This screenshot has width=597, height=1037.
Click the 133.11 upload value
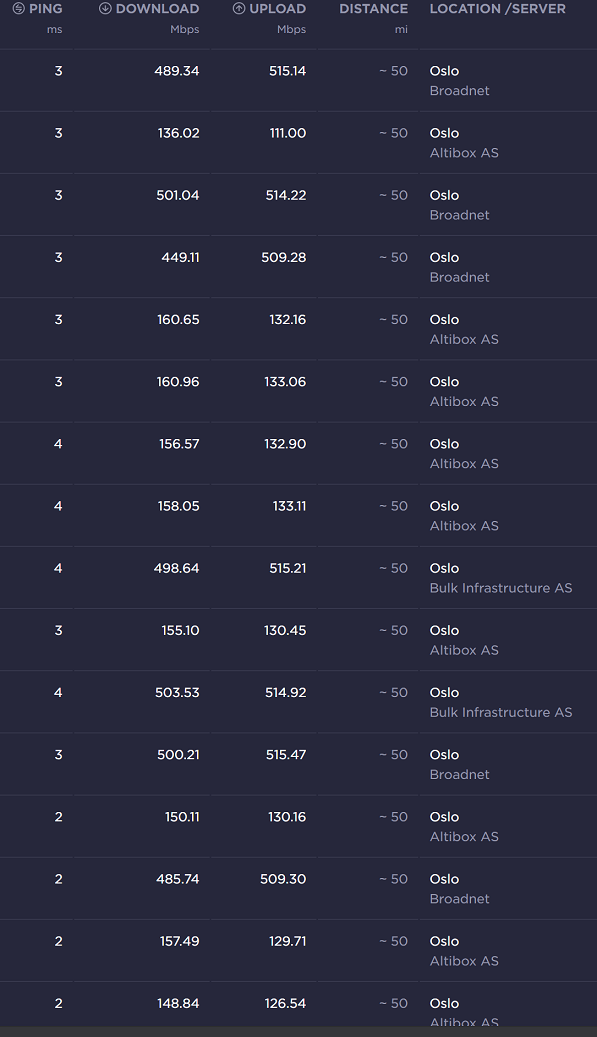click(290, 506)
